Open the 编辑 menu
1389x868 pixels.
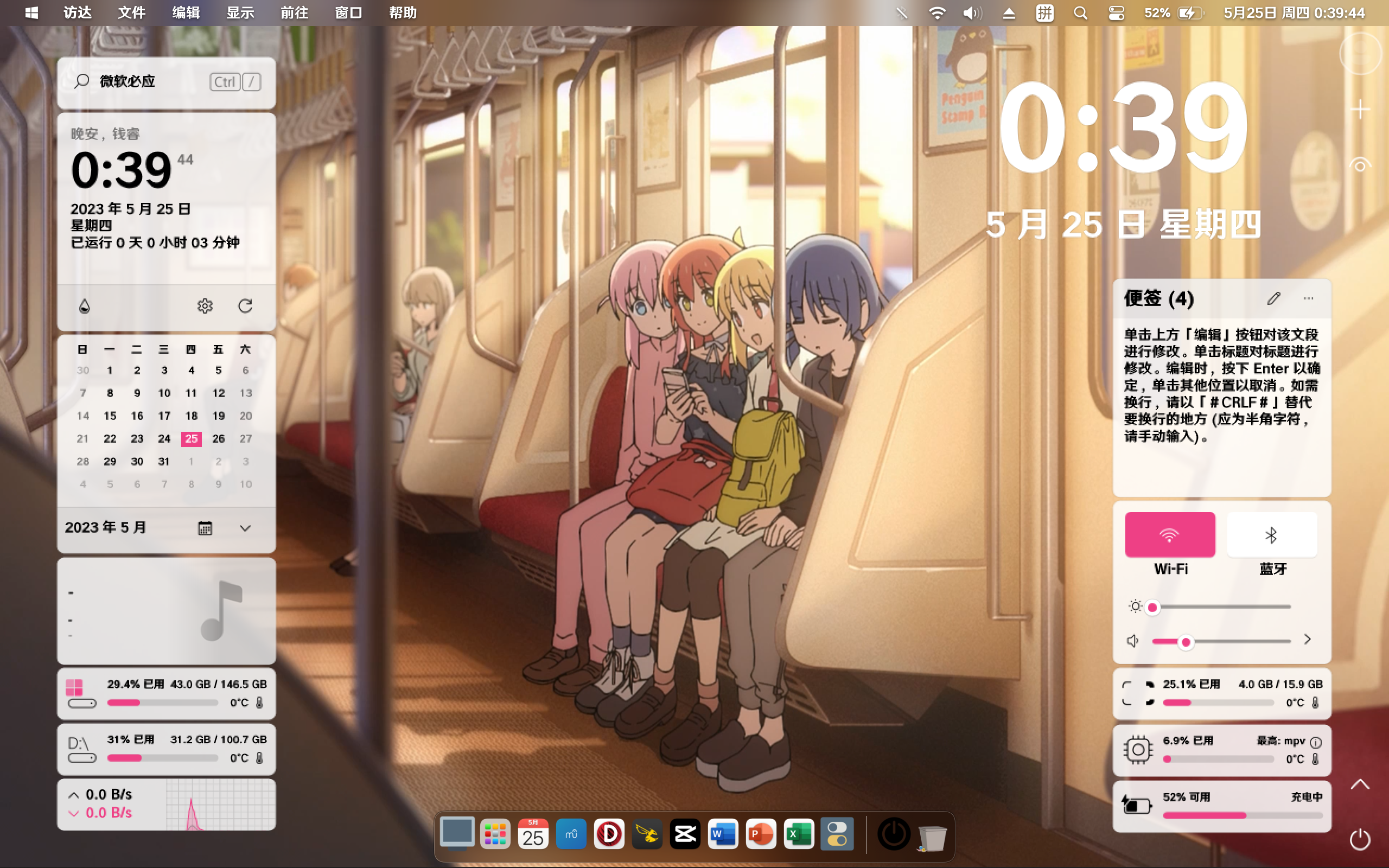186,12
